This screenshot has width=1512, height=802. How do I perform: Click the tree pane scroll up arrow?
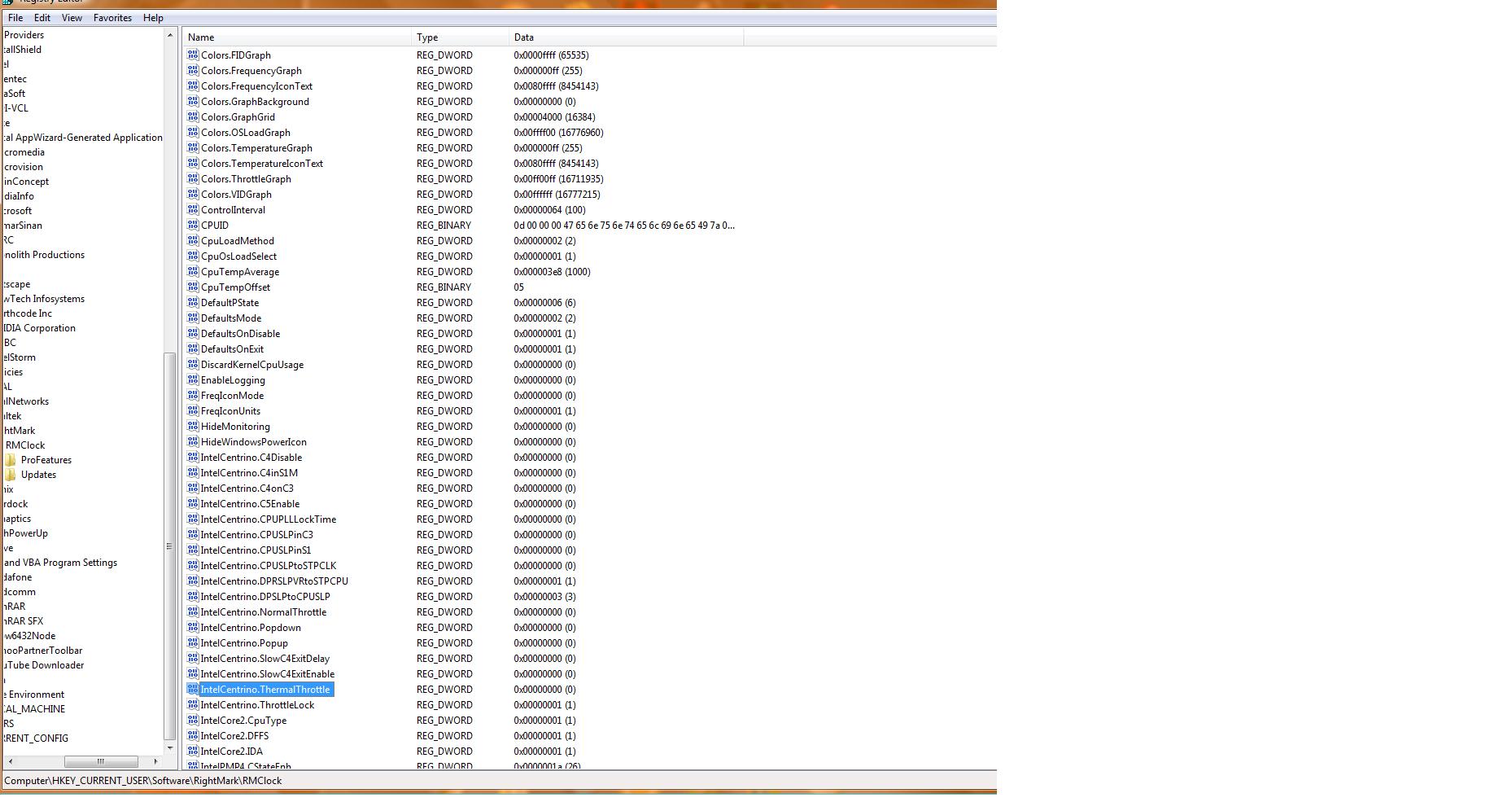click(170, 35)
